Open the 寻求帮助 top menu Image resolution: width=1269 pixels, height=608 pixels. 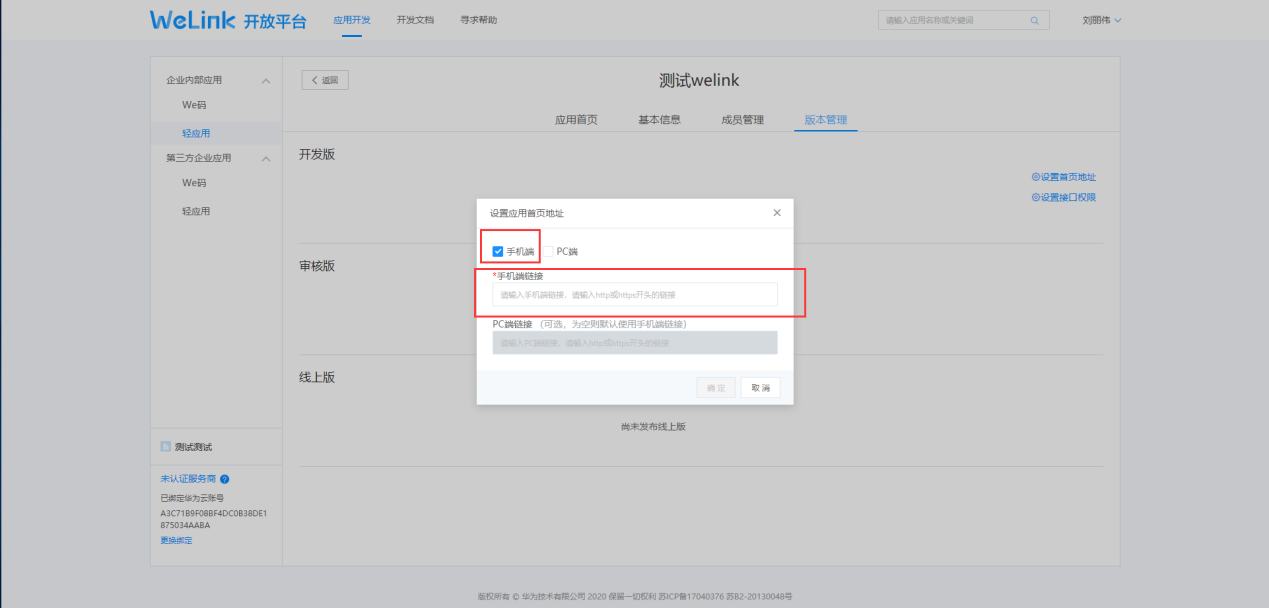tap(478, 20)
